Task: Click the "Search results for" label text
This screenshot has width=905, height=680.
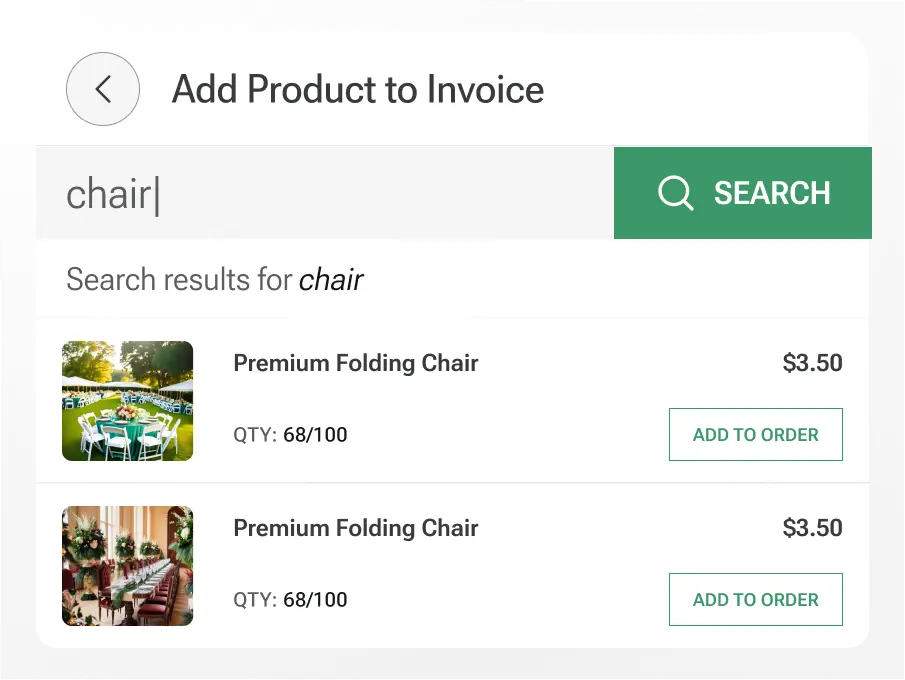Action: point(180,279)
